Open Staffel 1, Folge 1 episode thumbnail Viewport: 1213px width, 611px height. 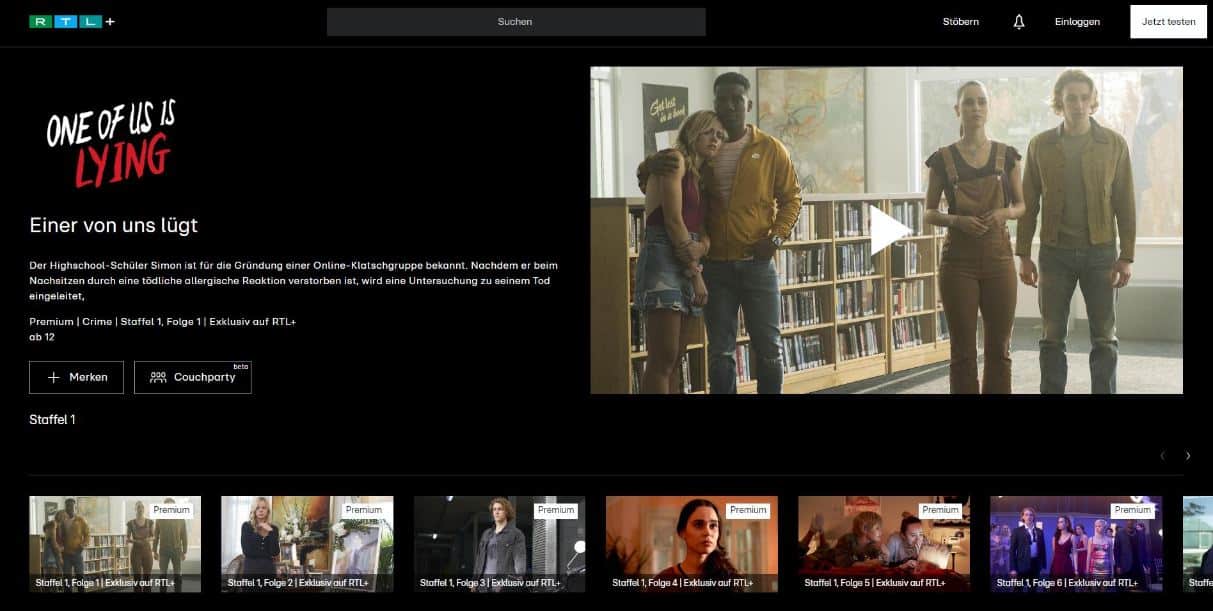point(115,544)
